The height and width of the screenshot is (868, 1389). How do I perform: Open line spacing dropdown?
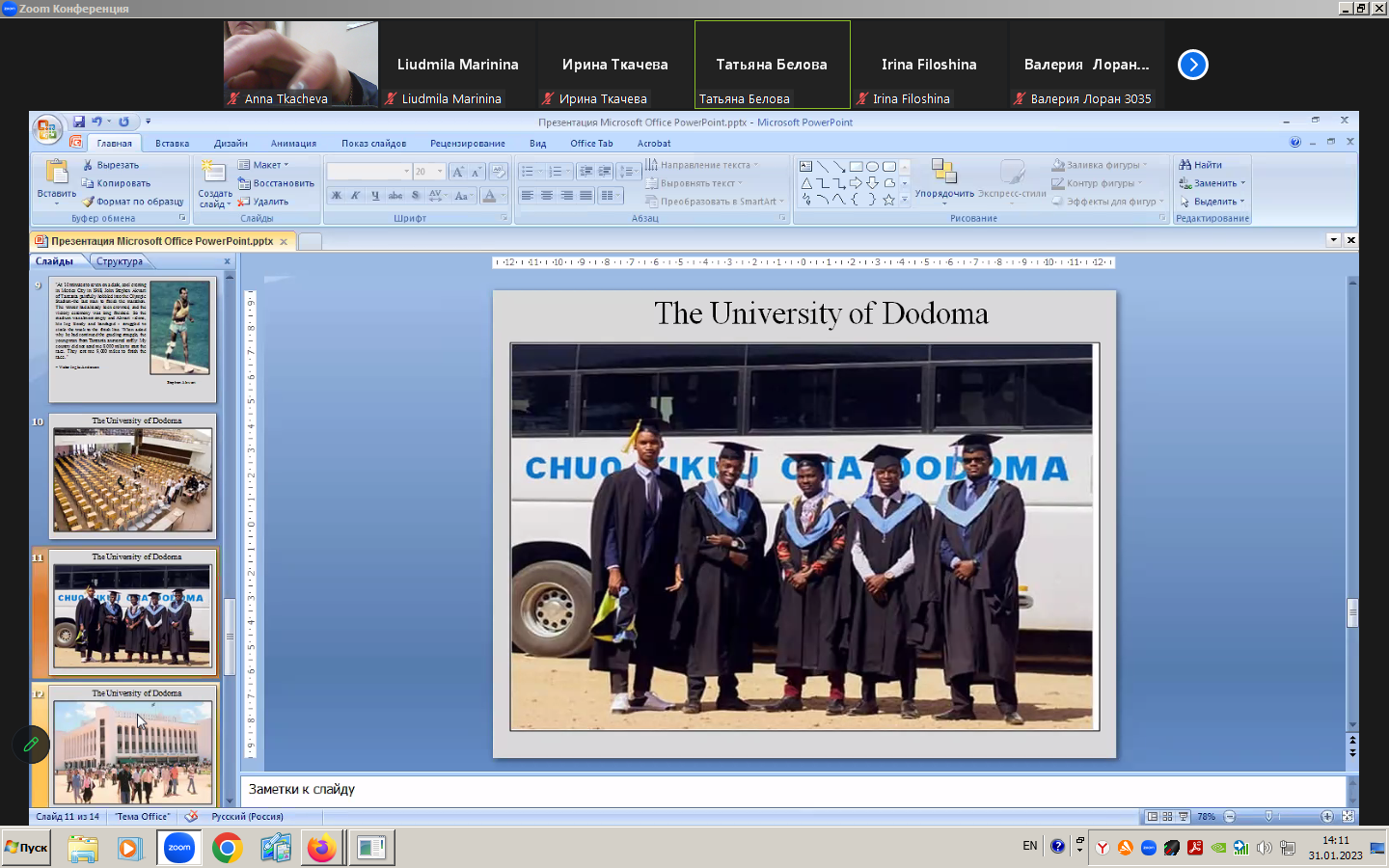pyautogui.click(x=629, y=172)
